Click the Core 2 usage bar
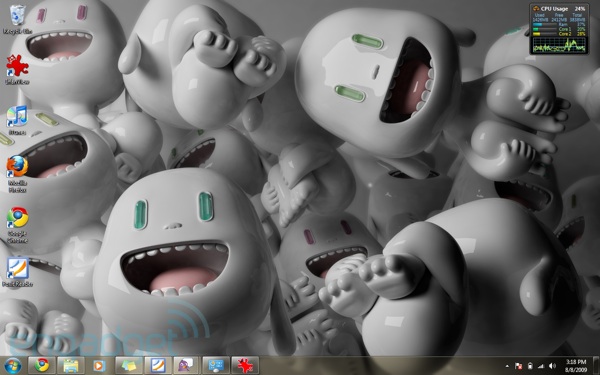This screenshot has width=600, height=375. tap(545, 34)
